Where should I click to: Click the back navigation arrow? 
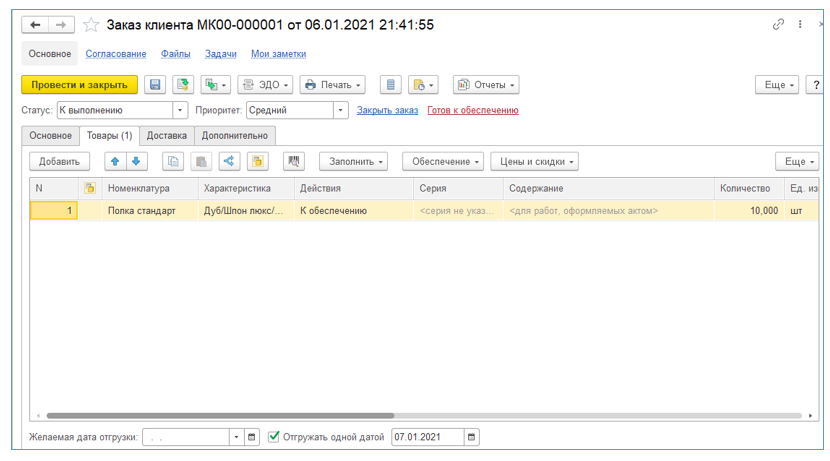35,25
